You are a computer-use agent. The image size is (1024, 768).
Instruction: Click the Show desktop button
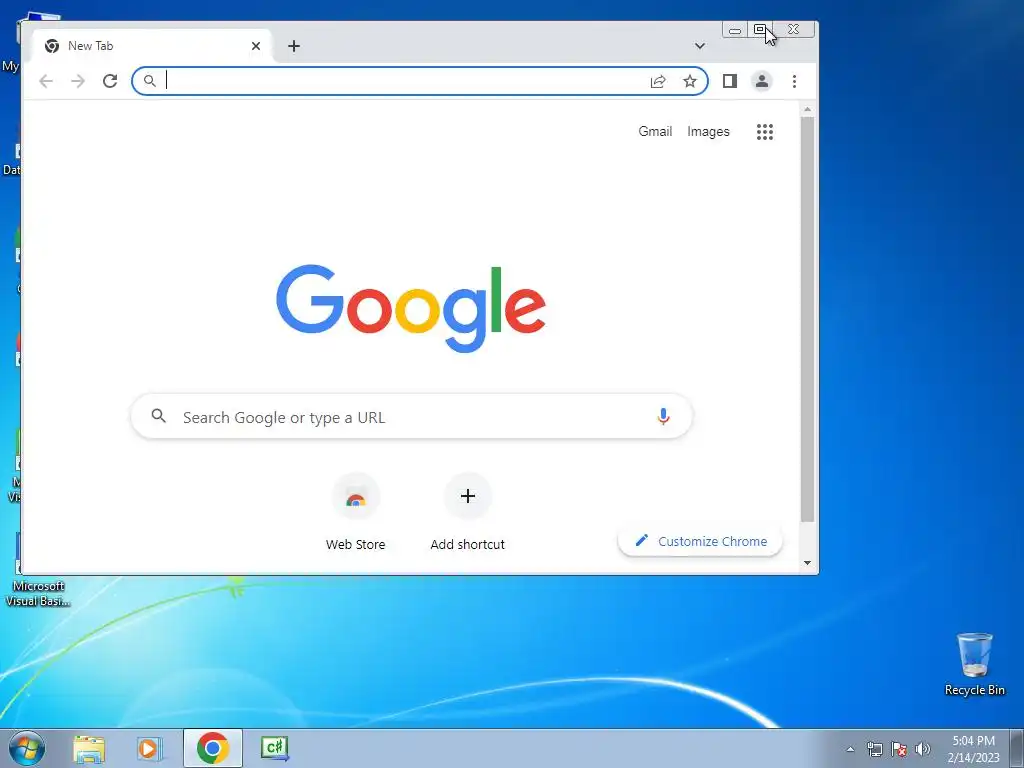(1017, 748)
